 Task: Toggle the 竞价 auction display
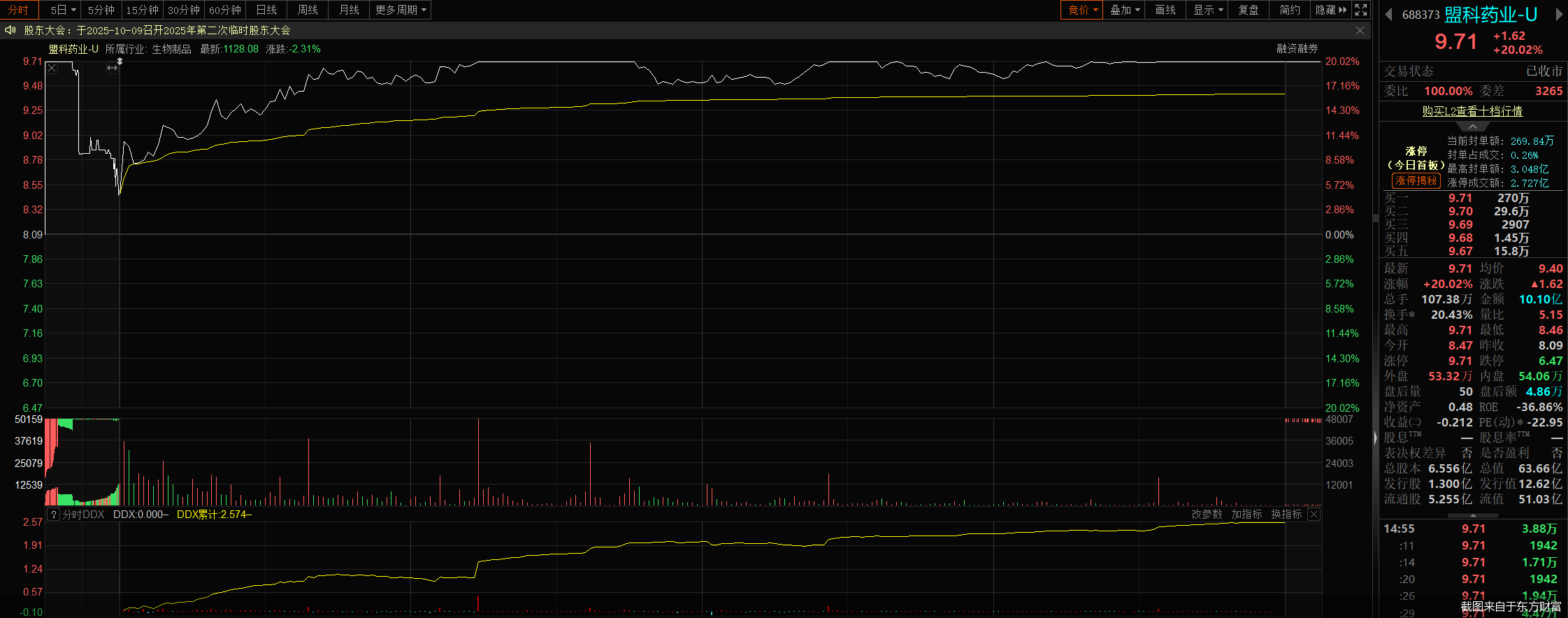point(1081,10)
